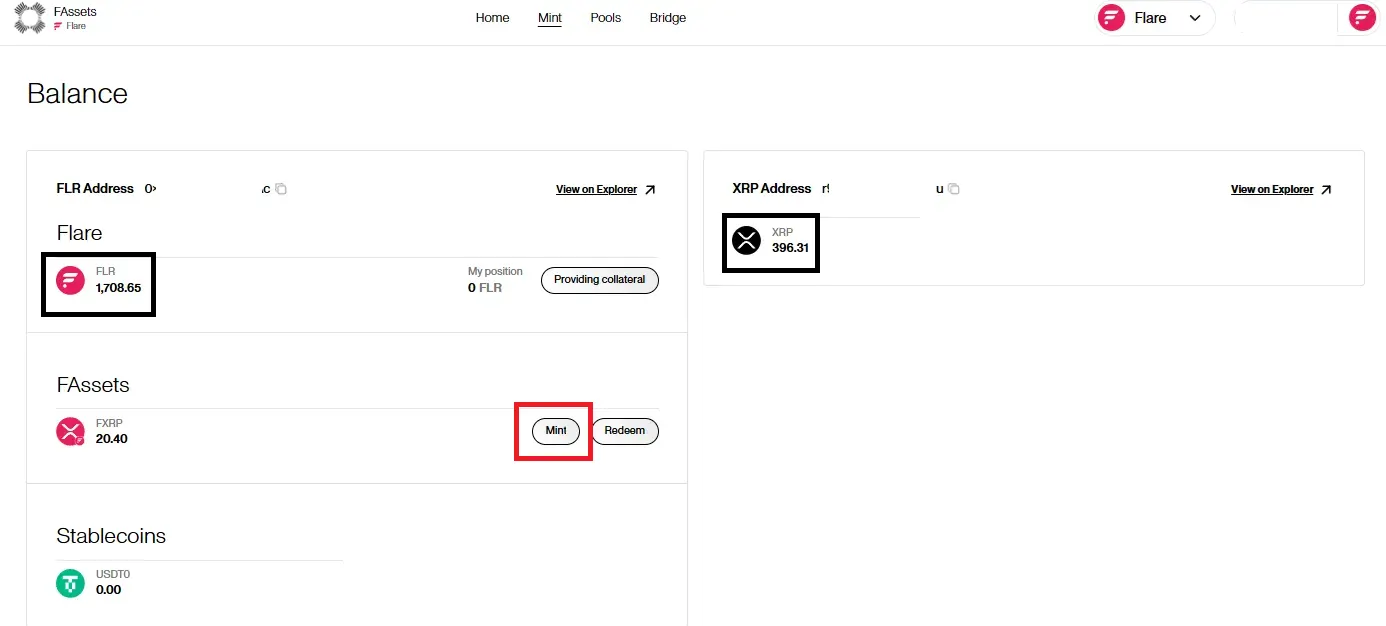1386x626 pixels.
Task: Copy the FLR address
Action: pos(281,189)
